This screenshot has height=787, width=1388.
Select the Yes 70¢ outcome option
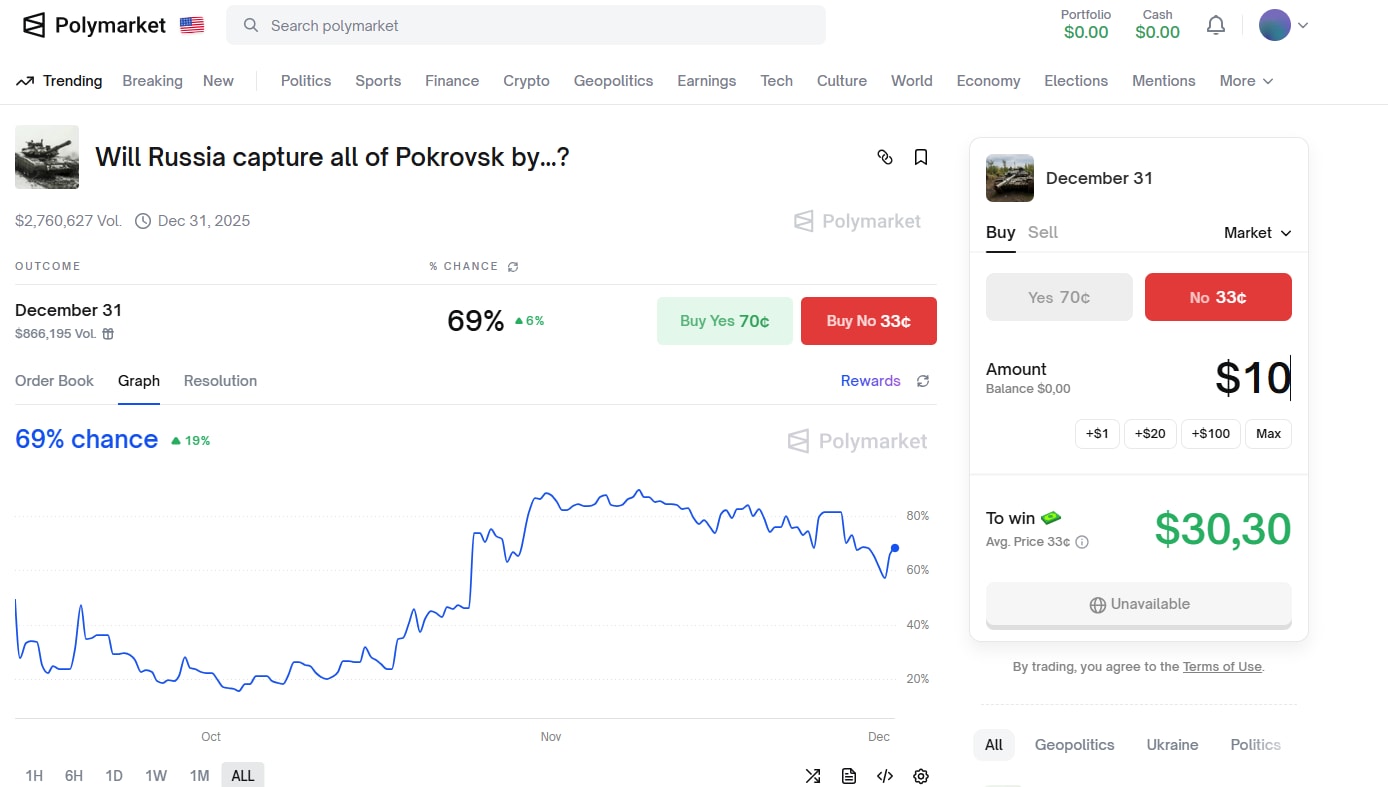[1059, 297]
